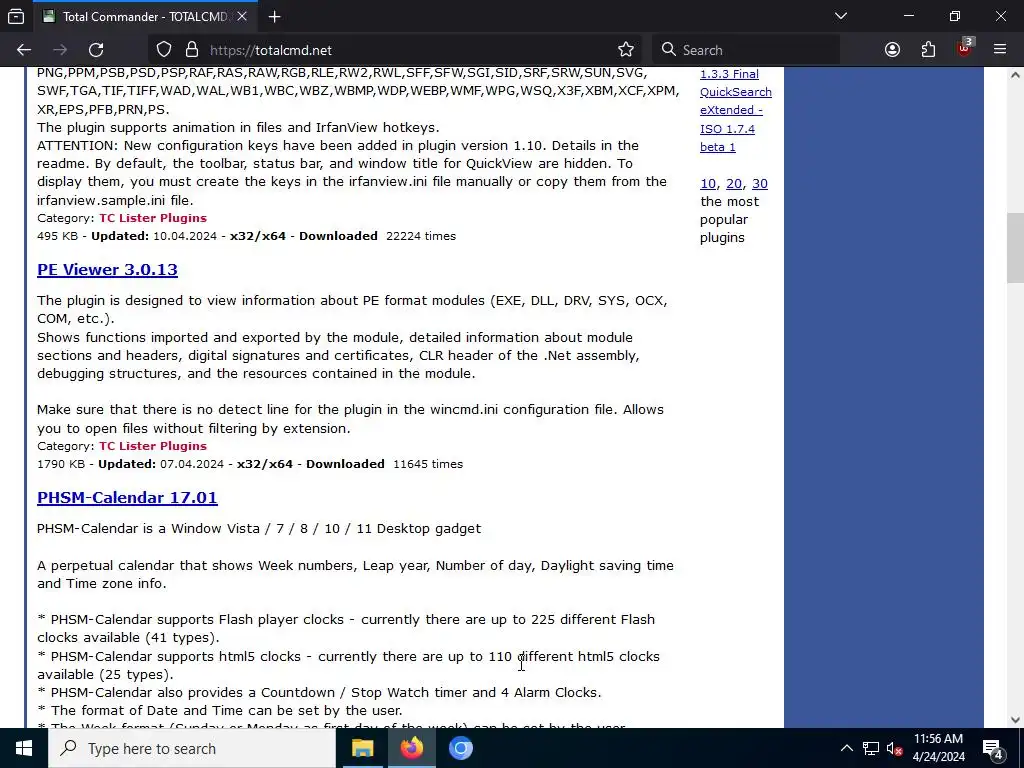
Task: Open the Firefox application menu
Action: [x=1000, y=50]
